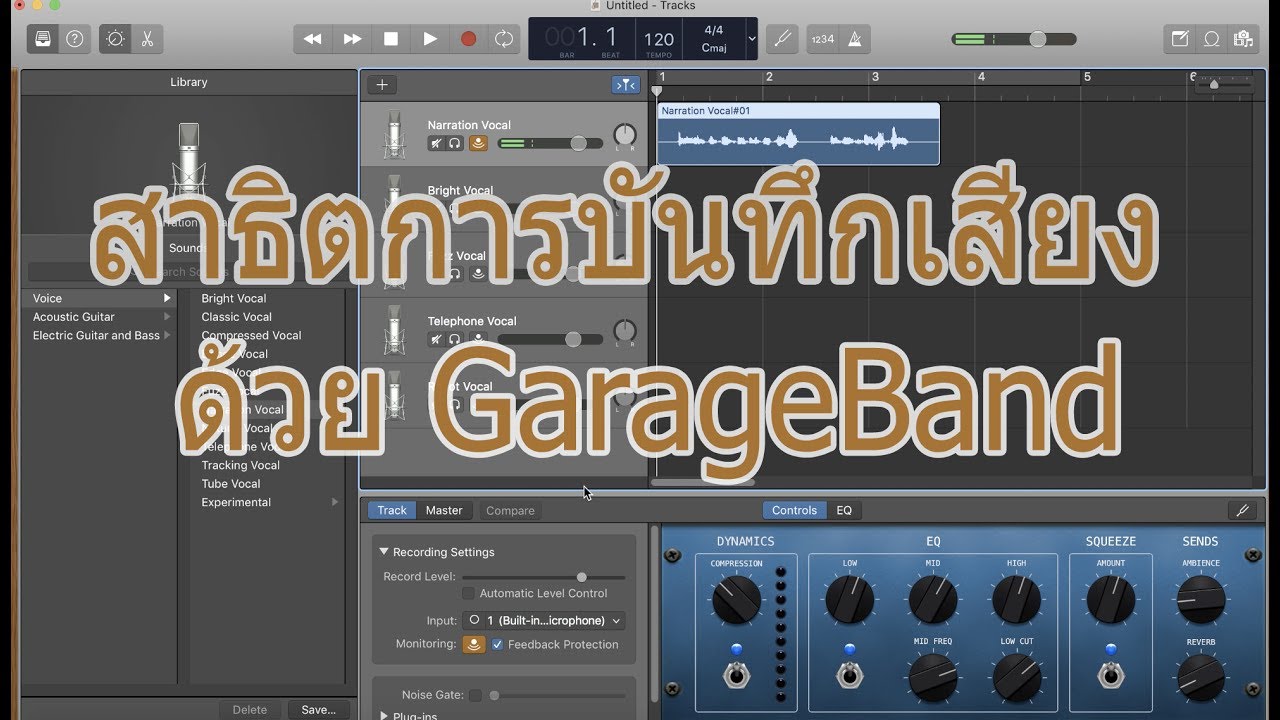Enable Automatic Level Control checkbox

coord(468,593)
